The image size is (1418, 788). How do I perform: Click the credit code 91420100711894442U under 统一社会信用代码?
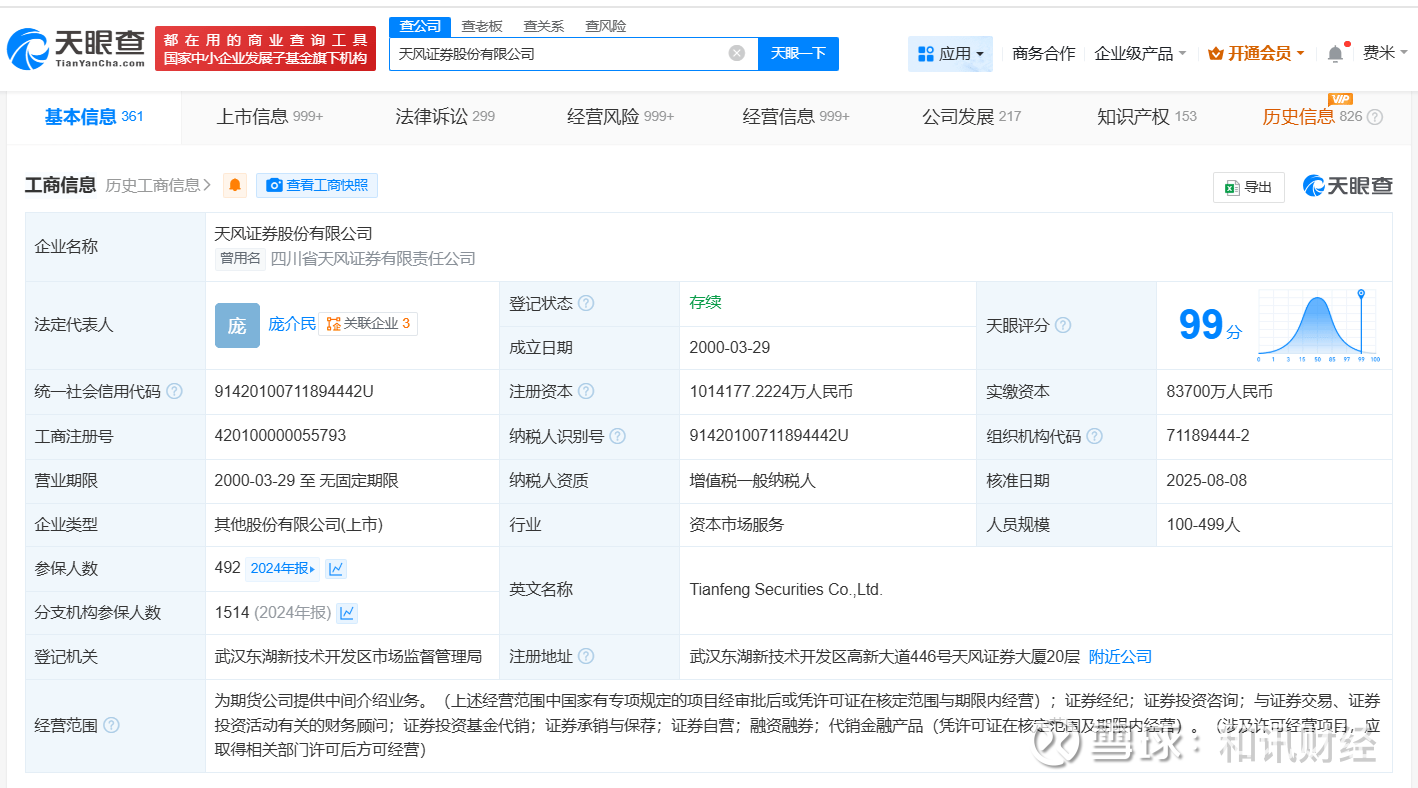click(294, 392)
